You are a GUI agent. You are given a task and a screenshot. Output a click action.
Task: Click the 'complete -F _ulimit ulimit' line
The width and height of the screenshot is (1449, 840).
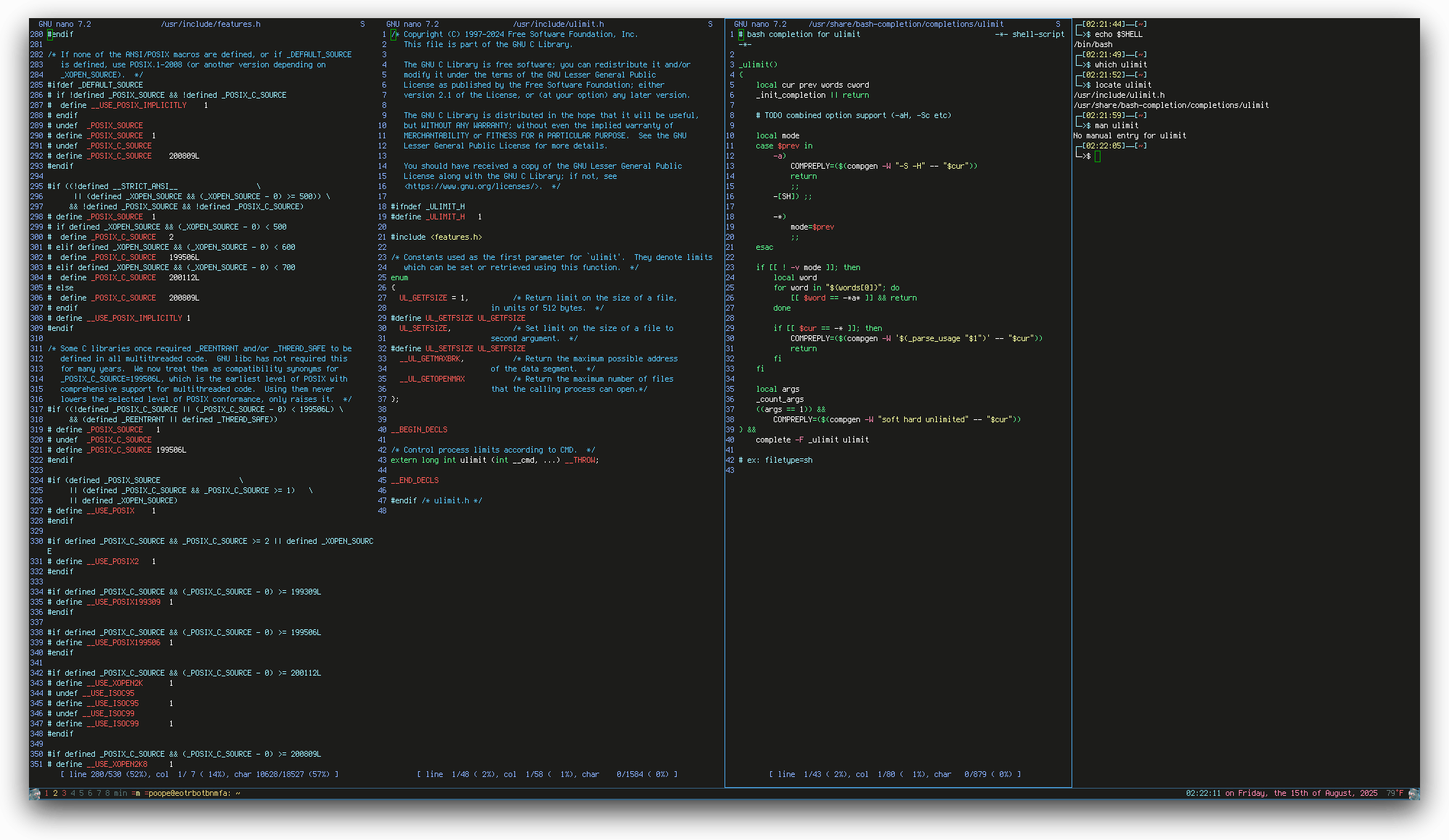(x=811, y=440)
